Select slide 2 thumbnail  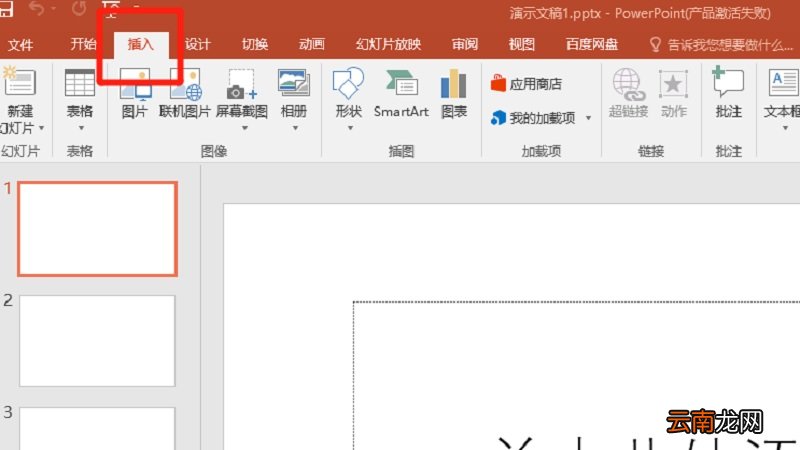point(97,341)
